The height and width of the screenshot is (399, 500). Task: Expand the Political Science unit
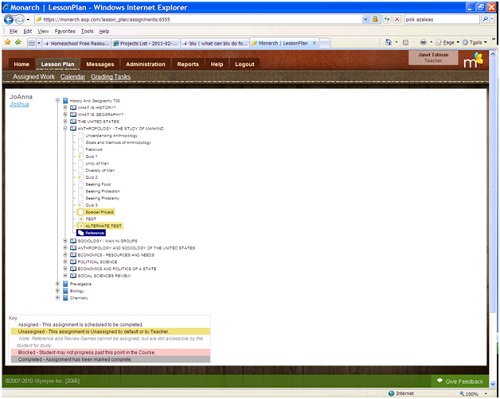(x=65, y=262)
